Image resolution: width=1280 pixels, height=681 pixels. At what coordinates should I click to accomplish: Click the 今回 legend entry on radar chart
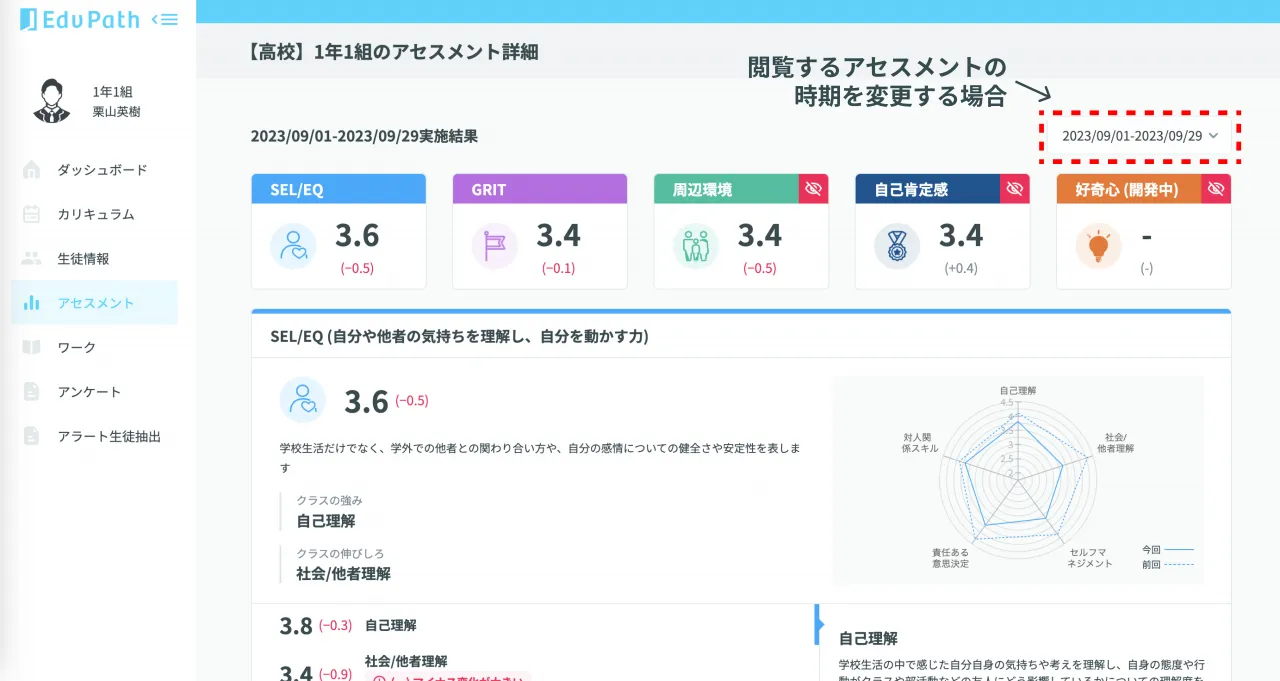(1168, 549)
